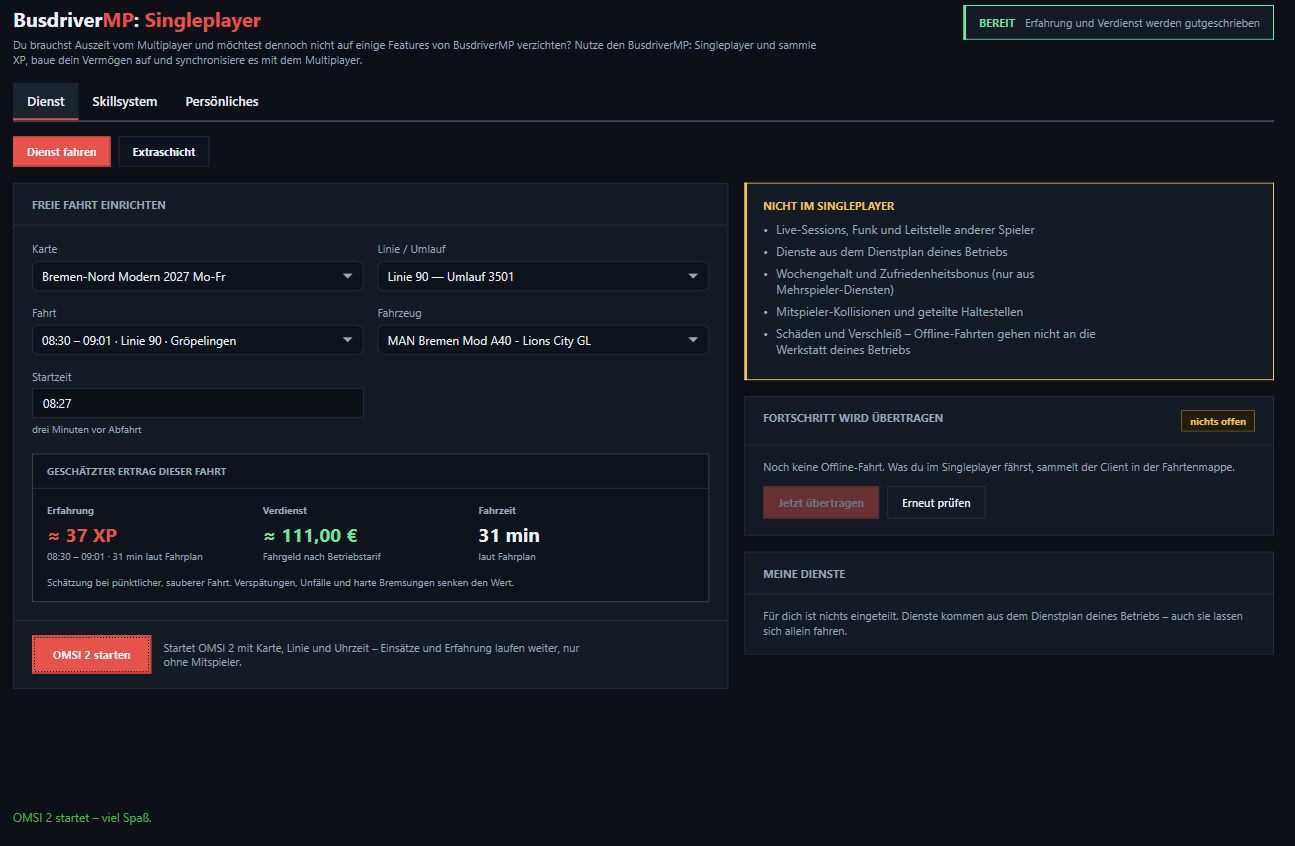Go to the Persönliches tab
The width and height of the screenshot is (1295, 846).
(x=222, y=101)
